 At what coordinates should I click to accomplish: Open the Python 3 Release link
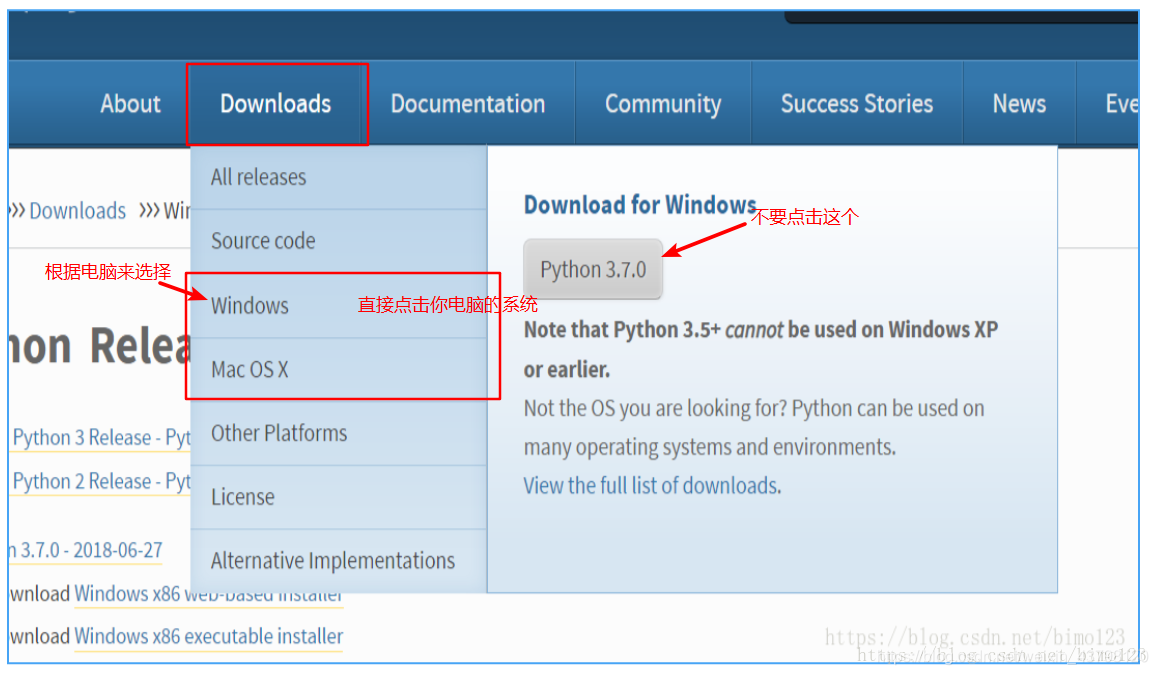pyautogui.click(x=102, y=437)
